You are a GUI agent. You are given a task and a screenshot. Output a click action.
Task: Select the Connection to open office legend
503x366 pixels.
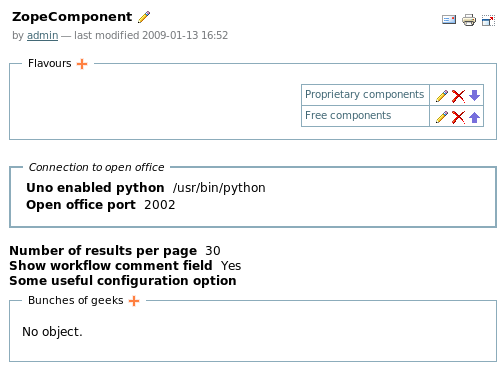[x=96, y=167]
